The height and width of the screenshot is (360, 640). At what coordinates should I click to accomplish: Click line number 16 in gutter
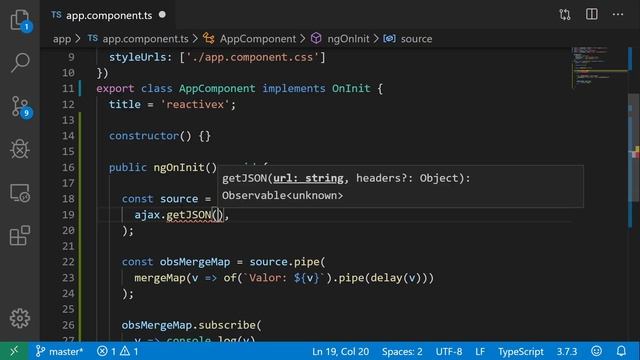coord(68,167)
